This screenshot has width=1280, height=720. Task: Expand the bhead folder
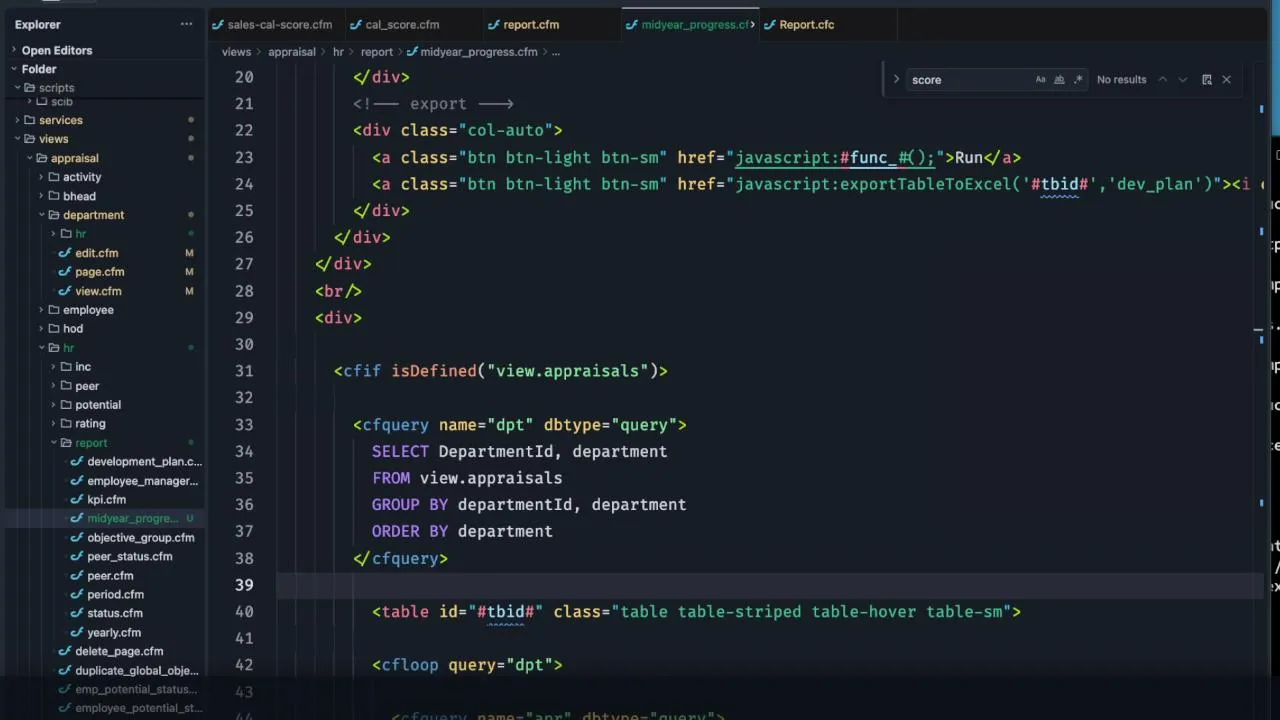click(x=79, y=196)
